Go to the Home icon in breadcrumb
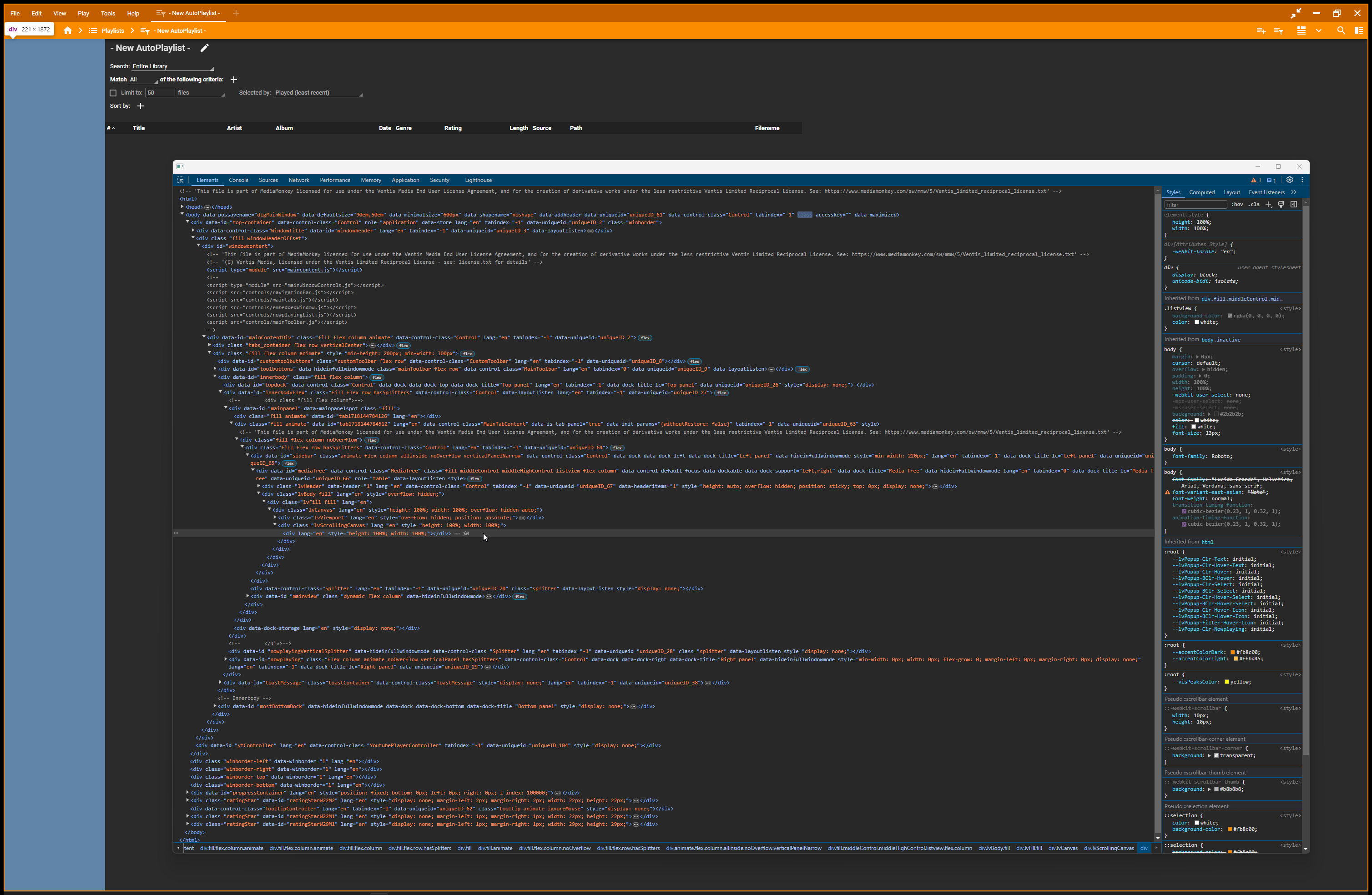This screenshot has height=895, width=1372. [x=67, y=30]
